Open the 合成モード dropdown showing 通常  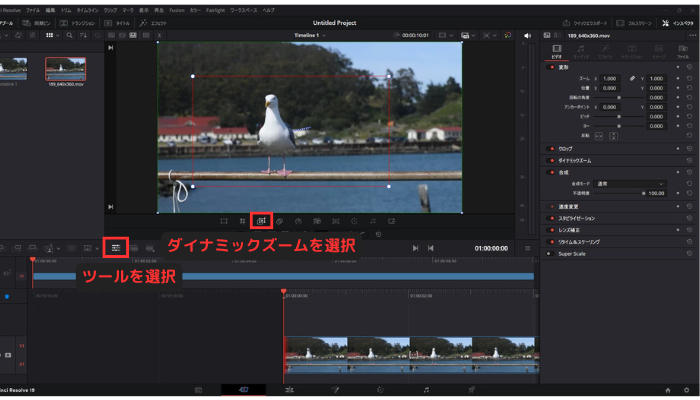click(630, 183)
